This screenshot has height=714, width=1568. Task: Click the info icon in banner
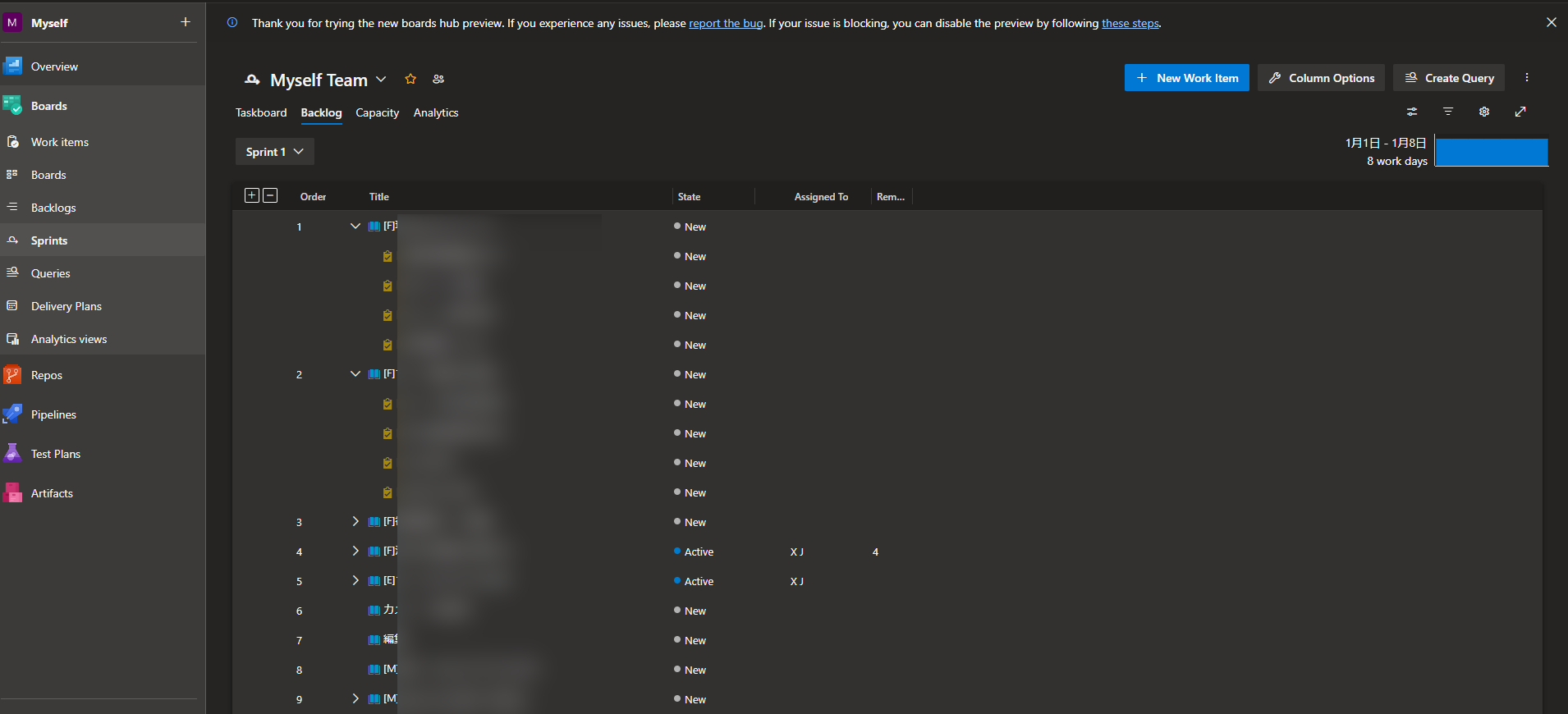pos(232,22)
